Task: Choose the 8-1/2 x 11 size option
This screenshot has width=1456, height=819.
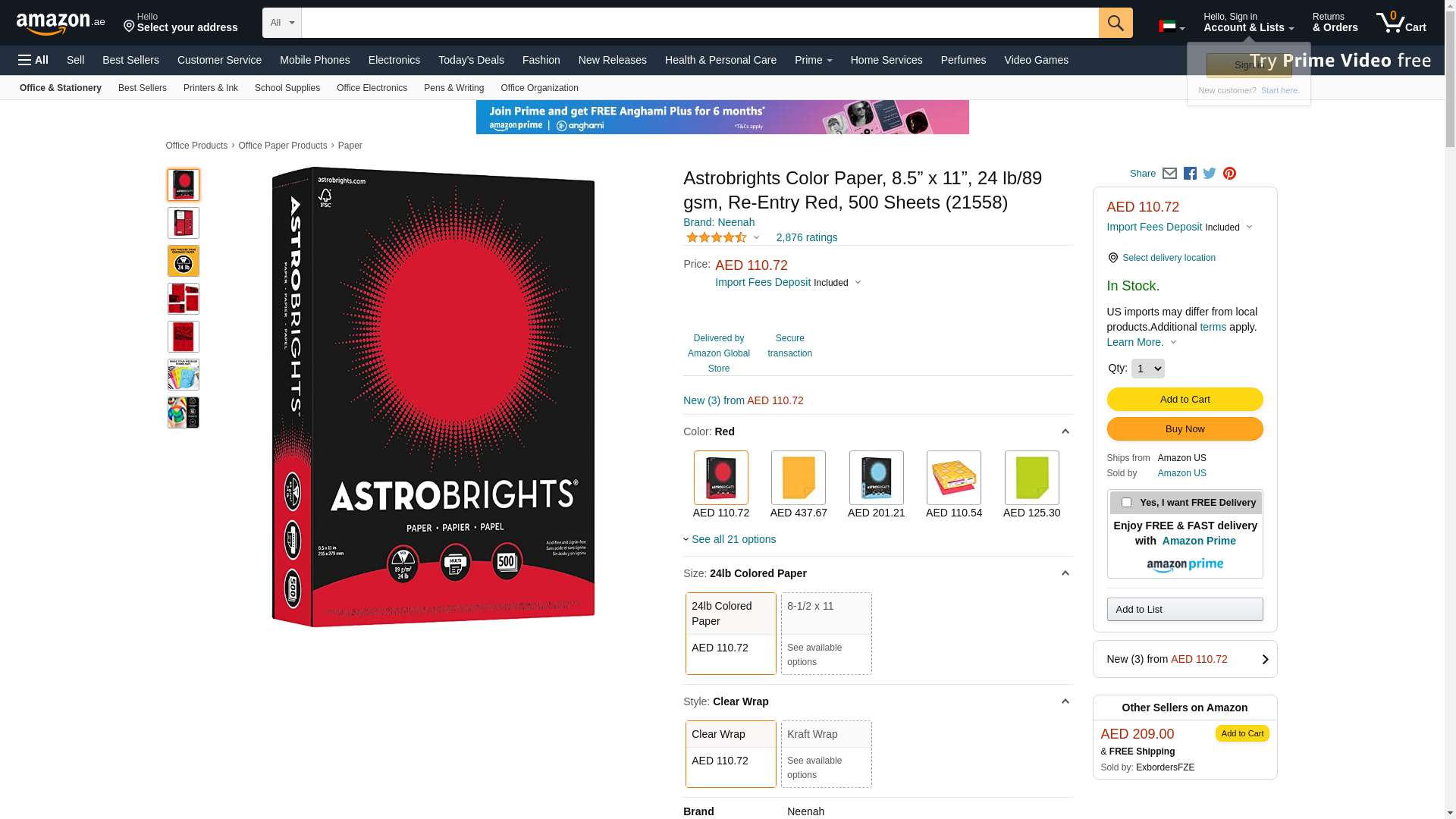Action: click(x=826, y=633)
